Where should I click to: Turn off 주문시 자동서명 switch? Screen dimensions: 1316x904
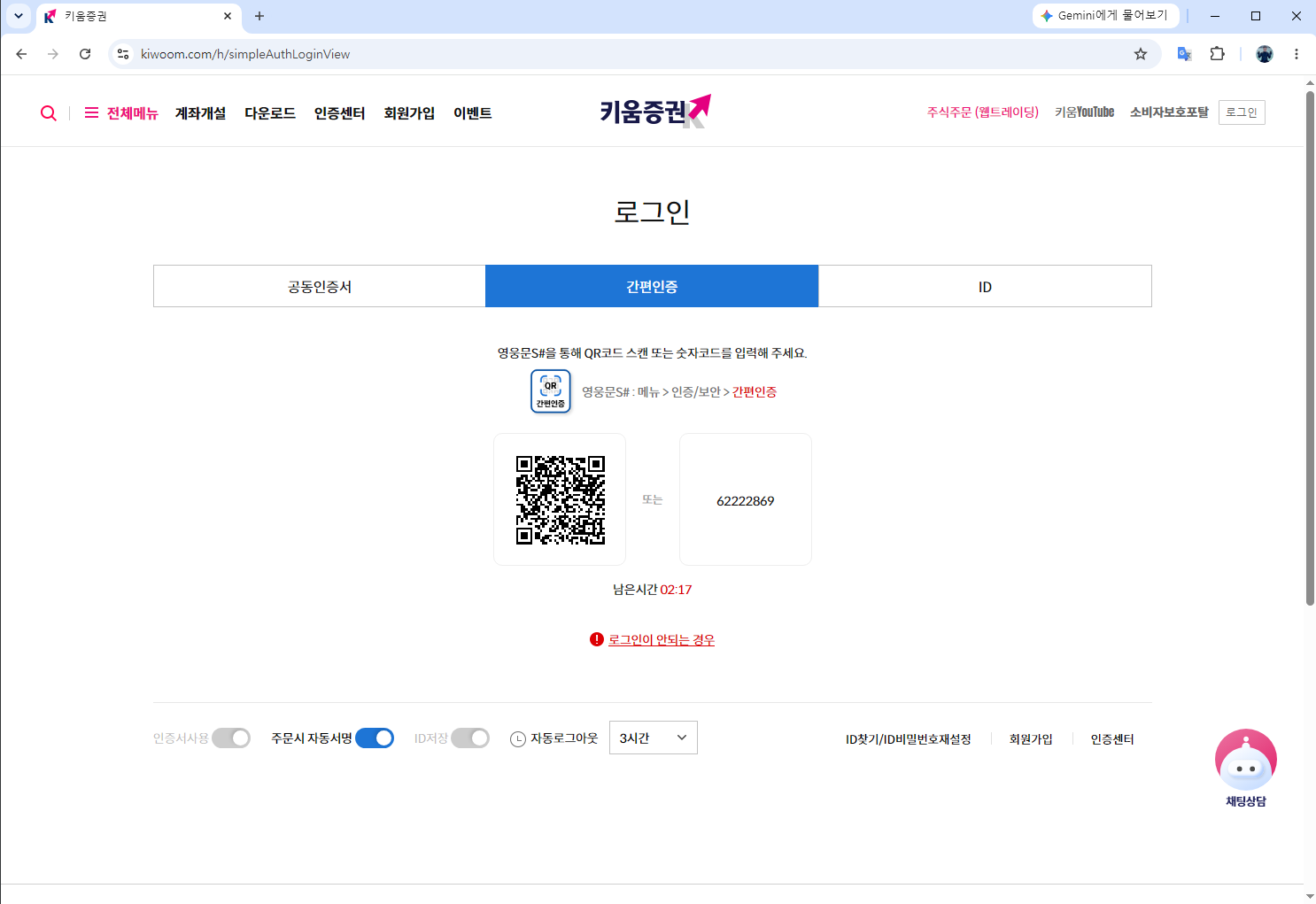click(375, 738)
